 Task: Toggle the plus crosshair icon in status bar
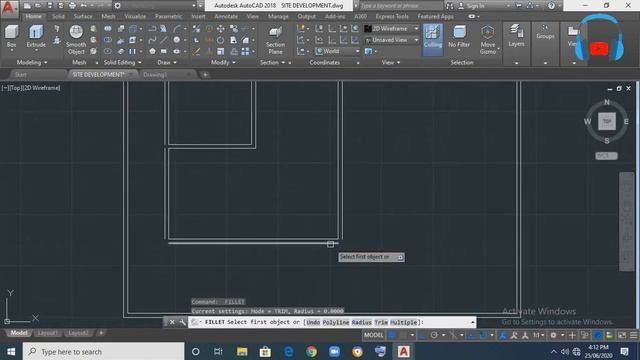572,335
